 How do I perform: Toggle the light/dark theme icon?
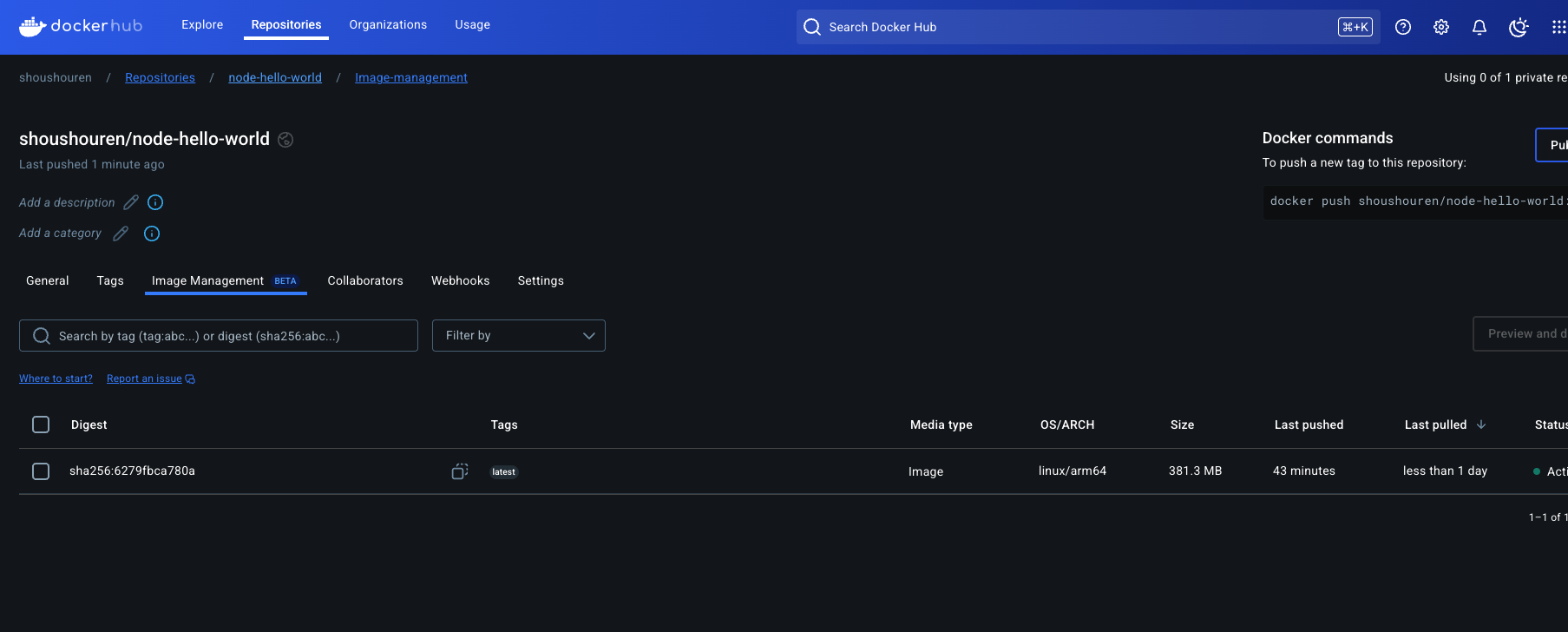coord(1519,27)
